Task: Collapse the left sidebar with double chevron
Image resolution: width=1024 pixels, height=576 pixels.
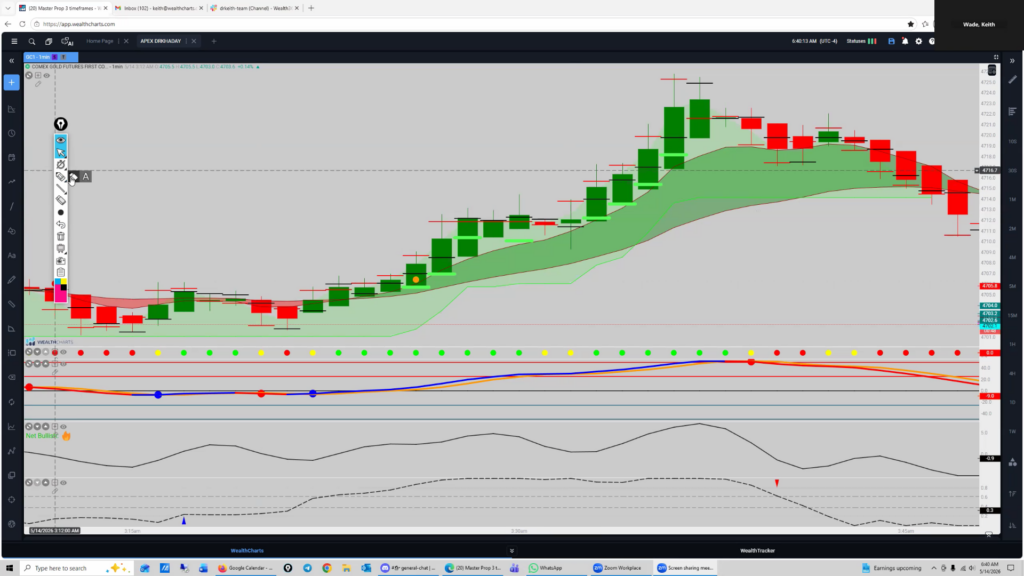Action: click(x=11, y=61)
